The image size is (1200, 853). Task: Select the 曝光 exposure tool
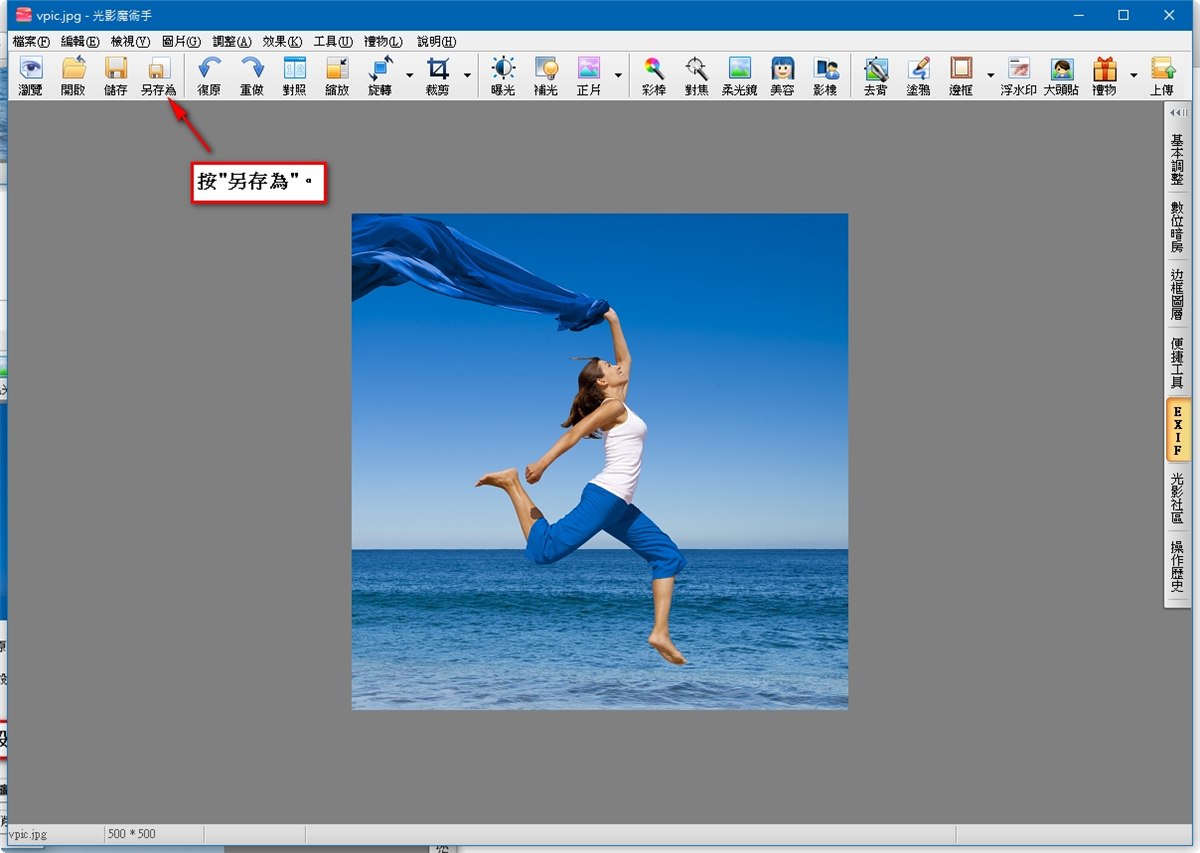coord(503,75)
